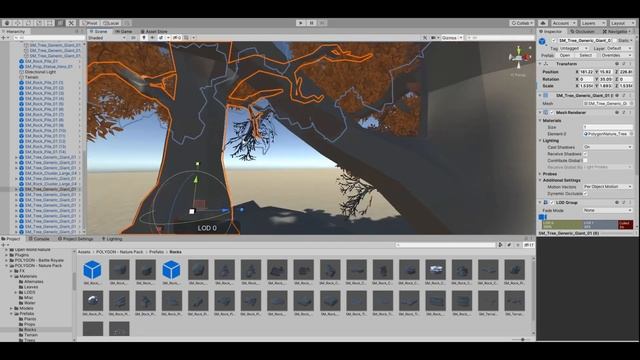Viewport: 640px width, 360px height.
Task: Open the prefab Overrides dropdown
Action: (x=616, y=56)
